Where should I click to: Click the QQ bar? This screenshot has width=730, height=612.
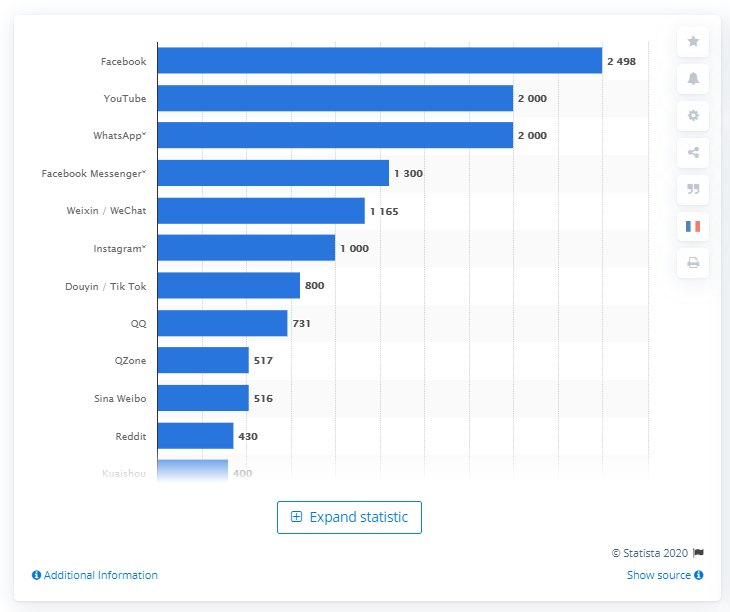pyautogui.click(x=223, y=323)
